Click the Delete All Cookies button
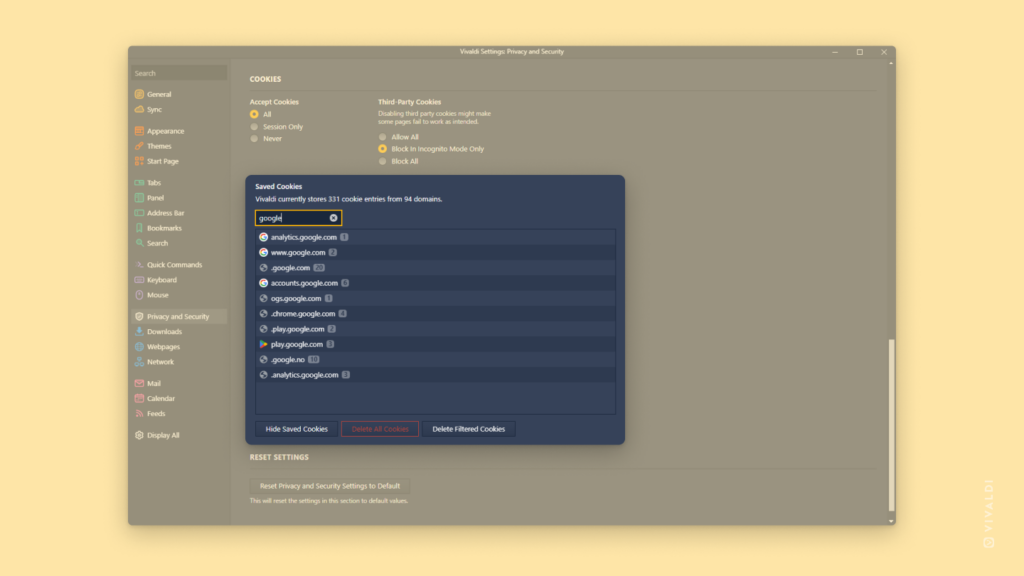Viewport: 1024px width, 576px height. tap(379, 429)
